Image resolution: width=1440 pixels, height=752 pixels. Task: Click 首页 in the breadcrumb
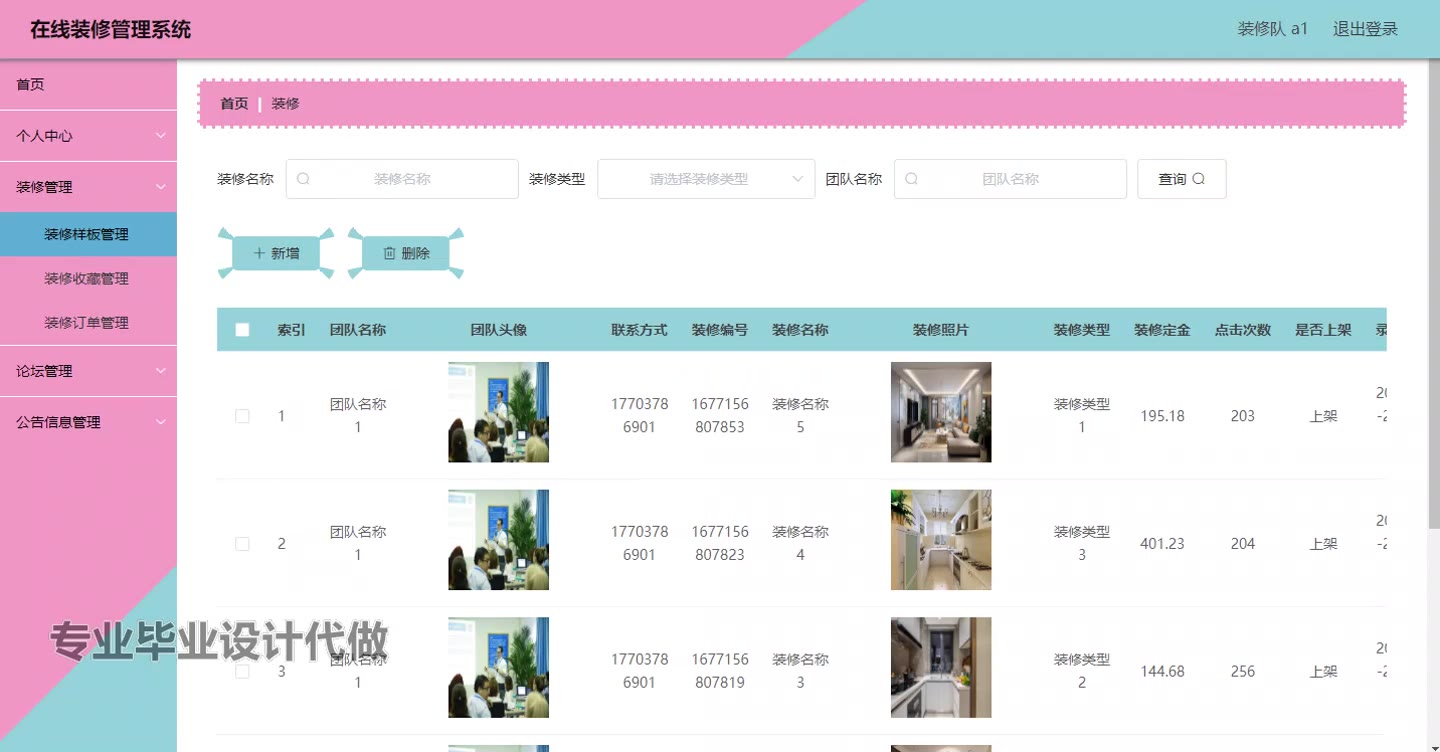[x=234, y=103]
